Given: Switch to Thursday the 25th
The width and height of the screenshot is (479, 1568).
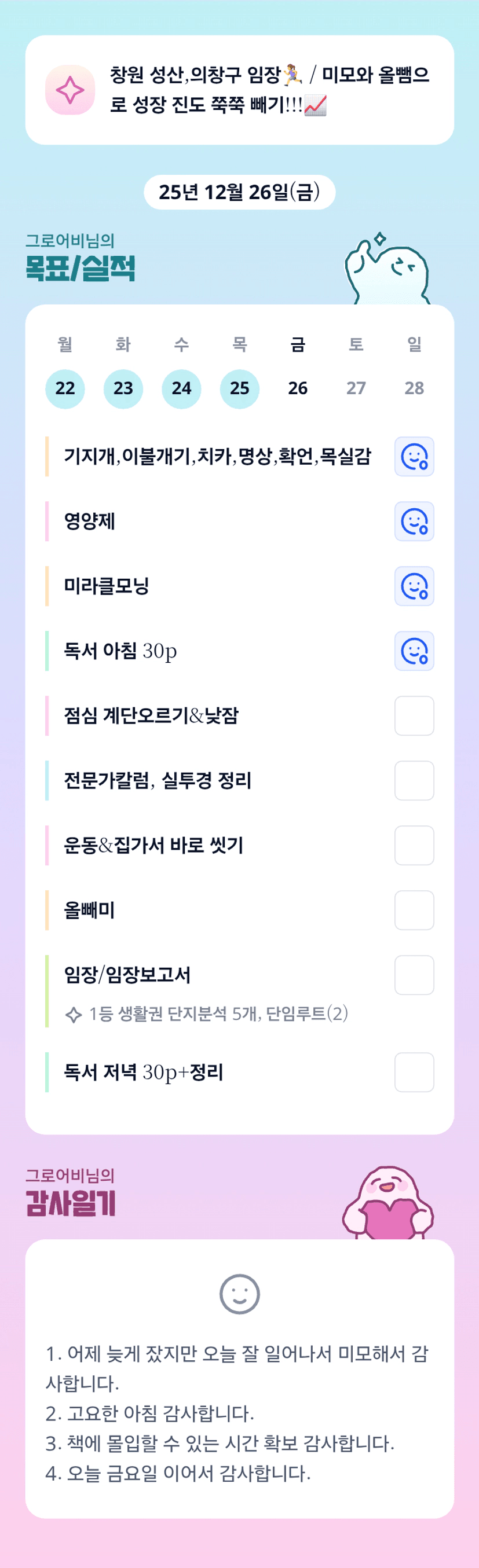Looking at the screenshot, I should [240, 388].
